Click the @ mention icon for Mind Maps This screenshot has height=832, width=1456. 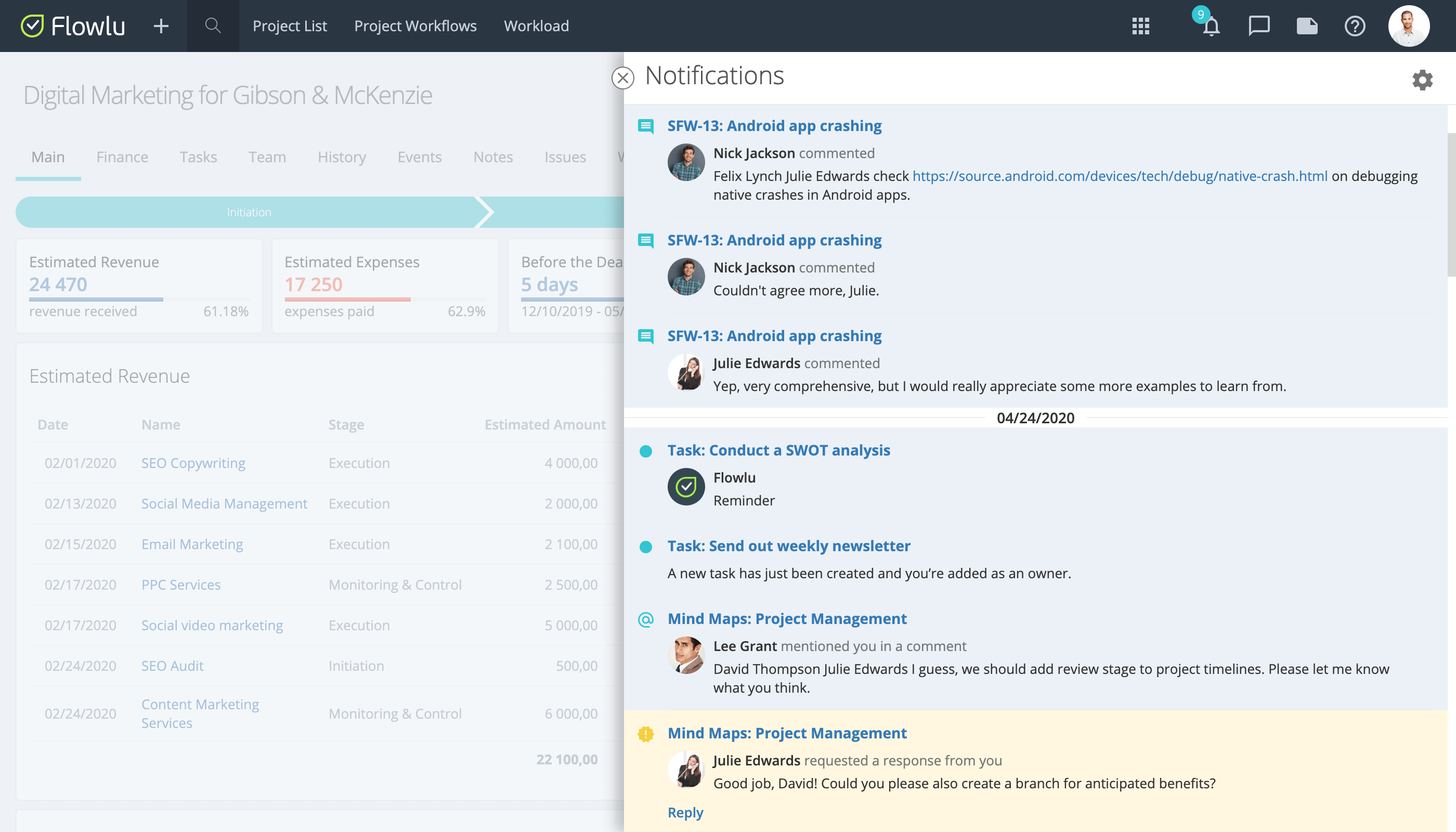(646, 619)
